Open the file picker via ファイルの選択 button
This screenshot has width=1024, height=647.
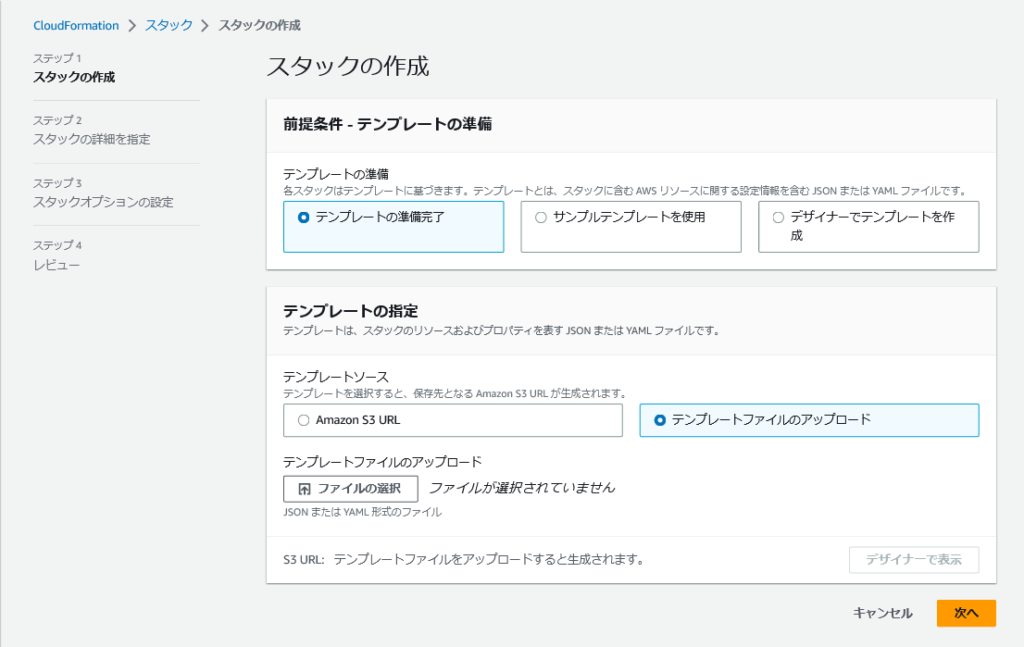[349, 489]
